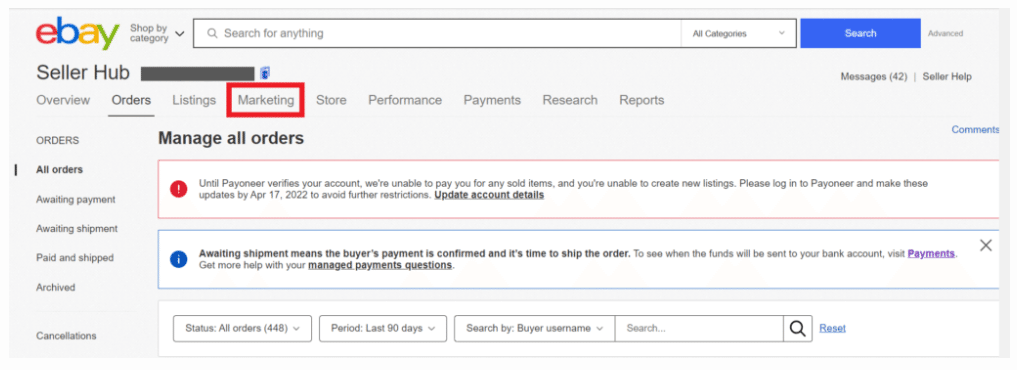Dismiss the Awaiting shipment info banner
The width and height of the screenshot is (1017, 370).
click(986, 245)
